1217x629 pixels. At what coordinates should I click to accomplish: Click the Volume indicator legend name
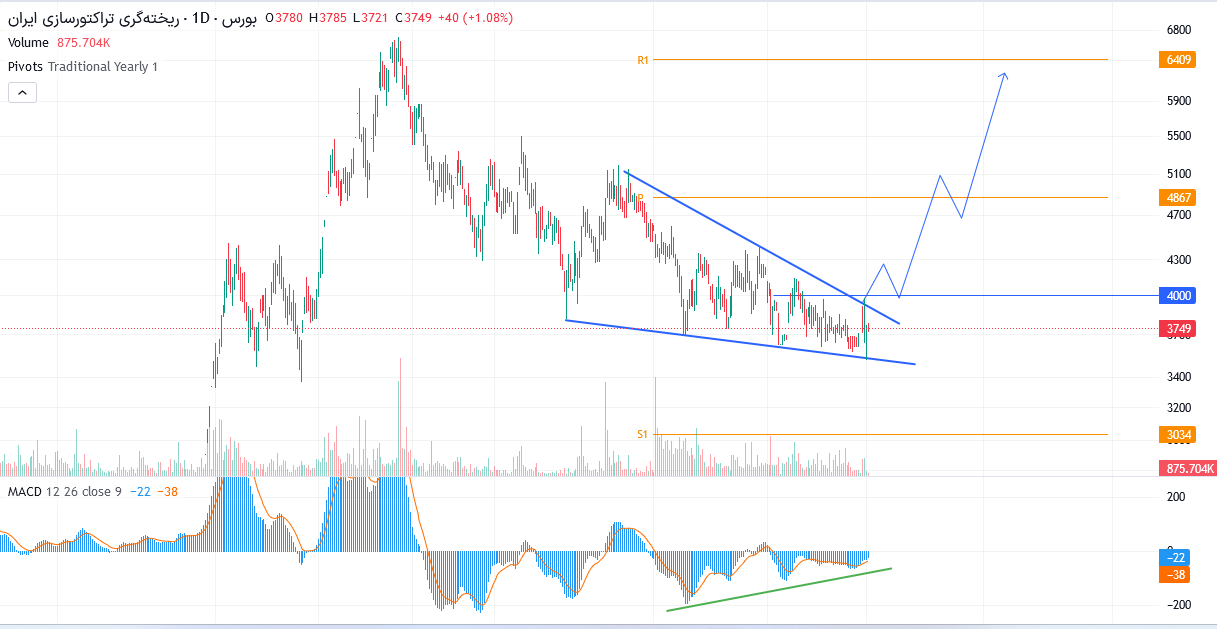click(28, 43)
